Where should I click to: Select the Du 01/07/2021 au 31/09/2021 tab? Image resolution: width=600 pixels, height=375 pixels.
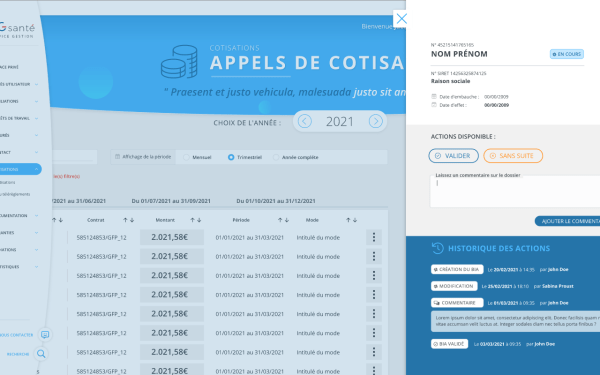tap(171, 201)
